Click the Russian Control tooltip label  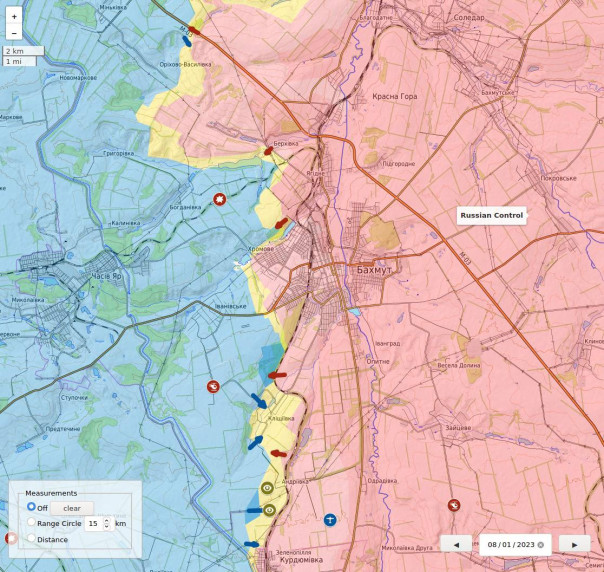pos(491,215)
